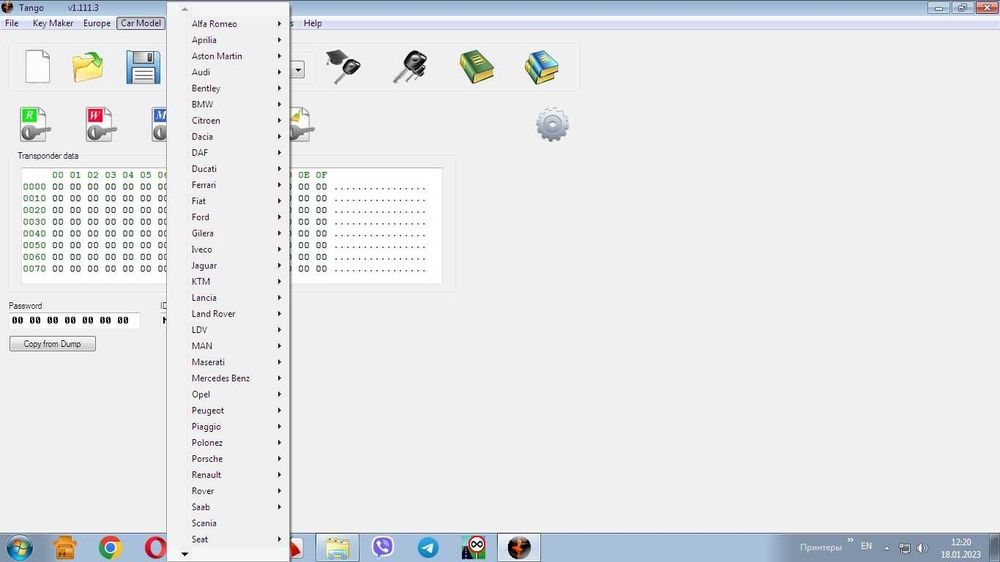Click the Car Model menu
Image resolution: width=1000 pixels, height=562 pixels.
click(141, 23)
